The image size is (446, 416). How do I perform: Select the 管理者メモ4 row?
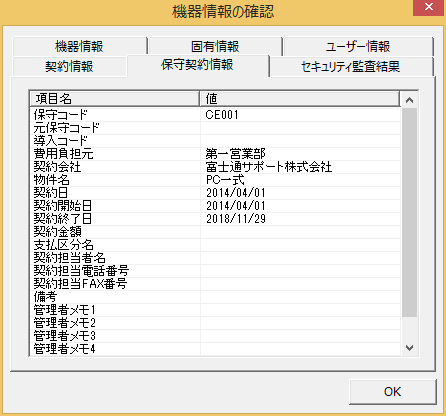215,349
